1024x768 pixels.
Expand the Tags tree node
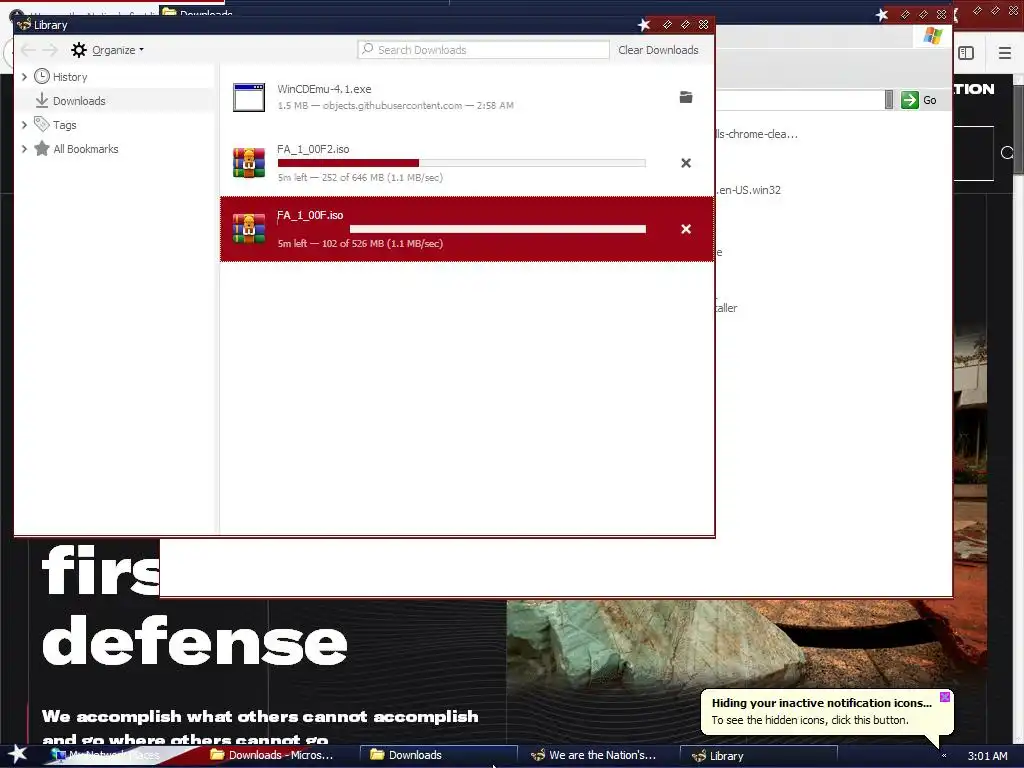24,125
